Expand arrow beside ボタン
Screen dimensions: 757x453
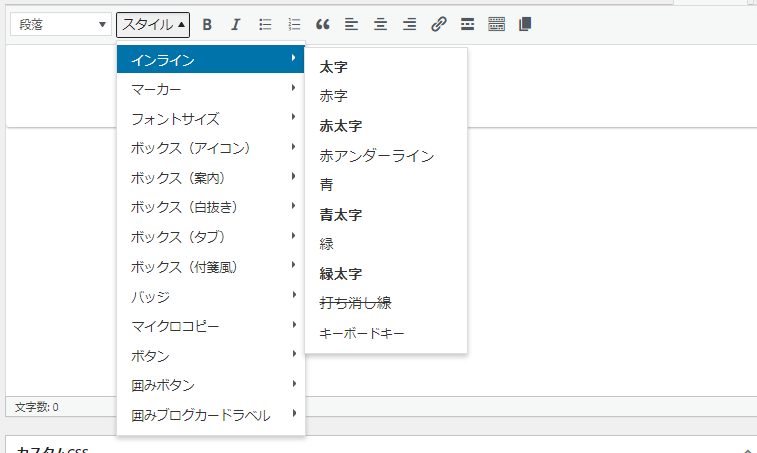pos(293,354)
